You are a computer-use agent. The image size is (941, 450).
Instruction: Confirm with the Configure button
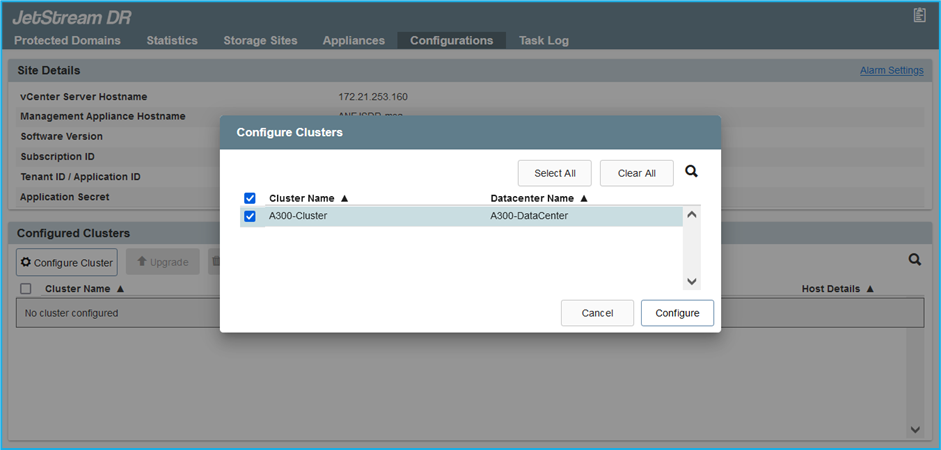677,313
